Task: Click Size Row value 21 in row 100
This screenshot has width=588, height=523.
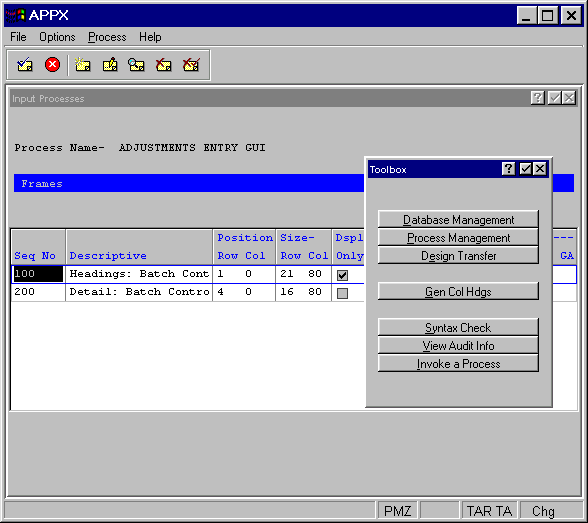Action: point(286,274)
